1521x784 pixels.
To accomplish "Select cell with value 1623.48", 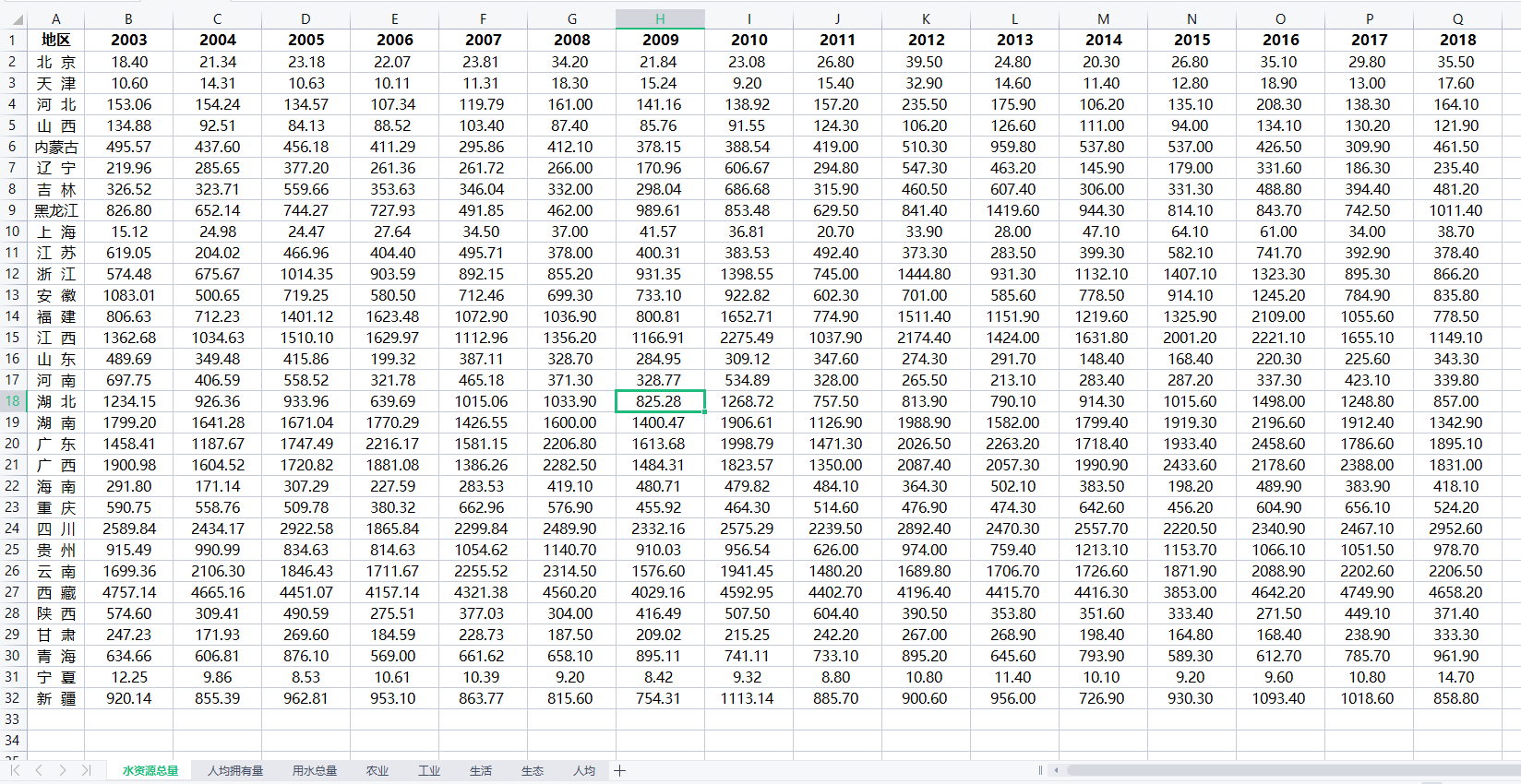I will pos(395,316).
